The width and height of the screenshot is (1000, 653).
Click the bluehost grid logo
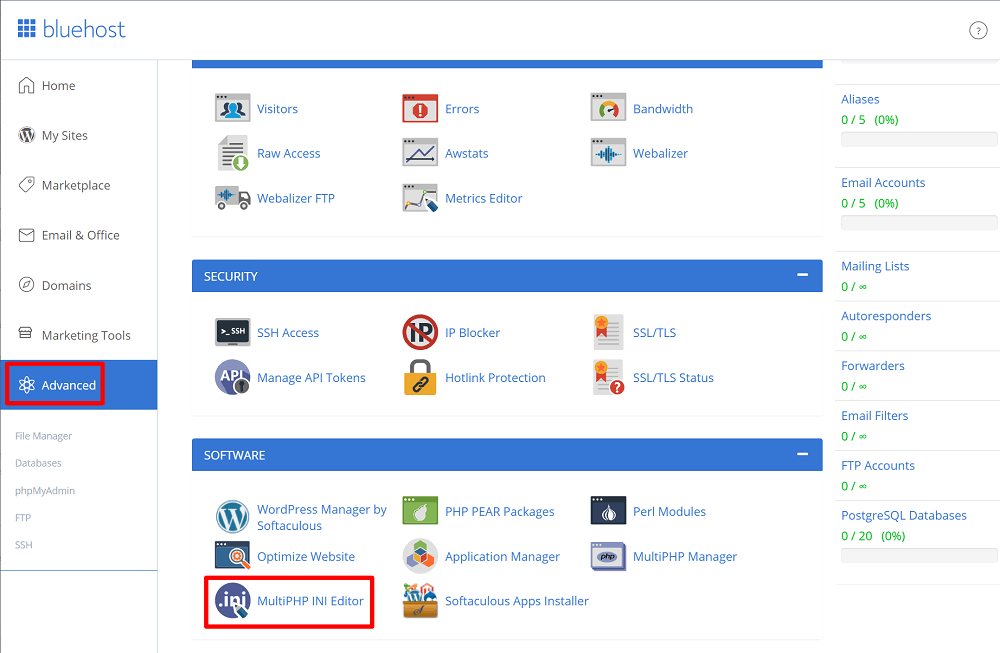(x=26, y=29)
